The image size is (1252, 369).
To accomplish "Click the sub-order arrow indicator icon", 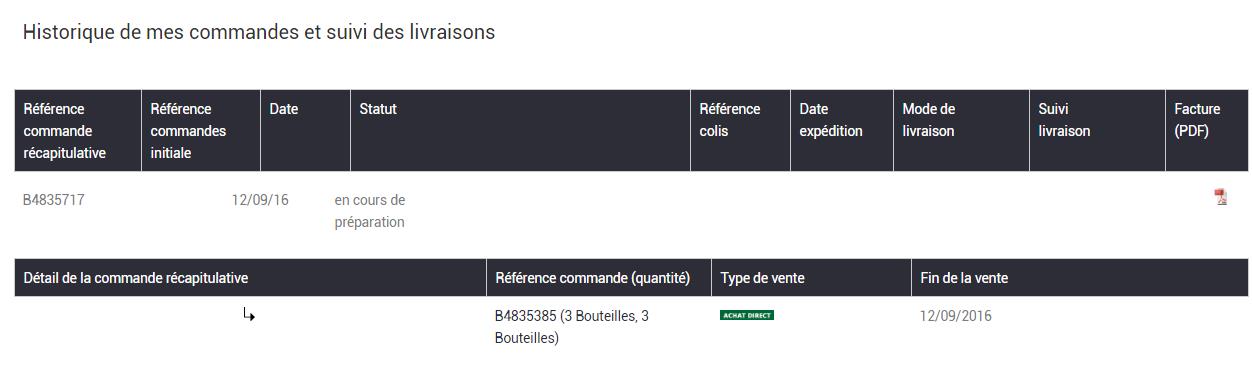I will (249, 315).
